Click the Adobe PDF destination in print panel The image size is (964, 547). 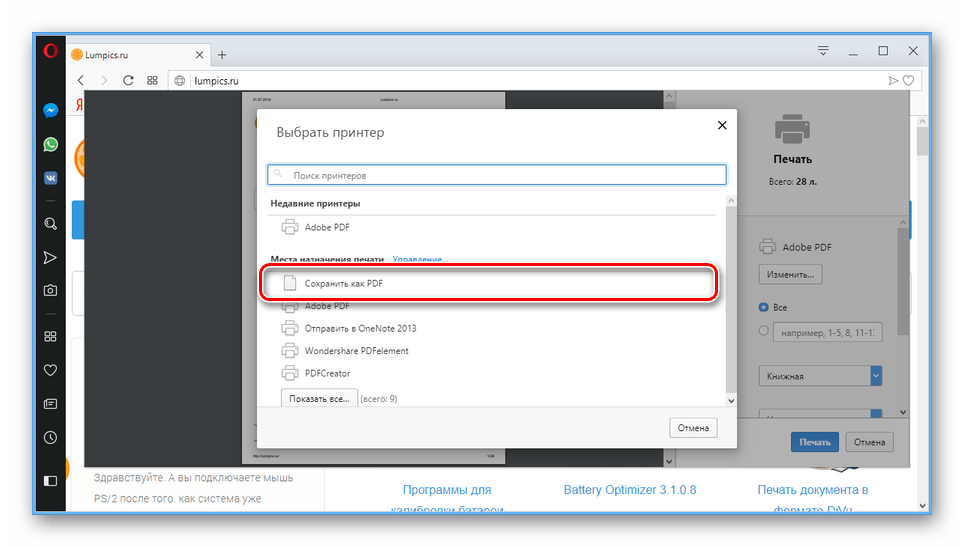(796, 247)
